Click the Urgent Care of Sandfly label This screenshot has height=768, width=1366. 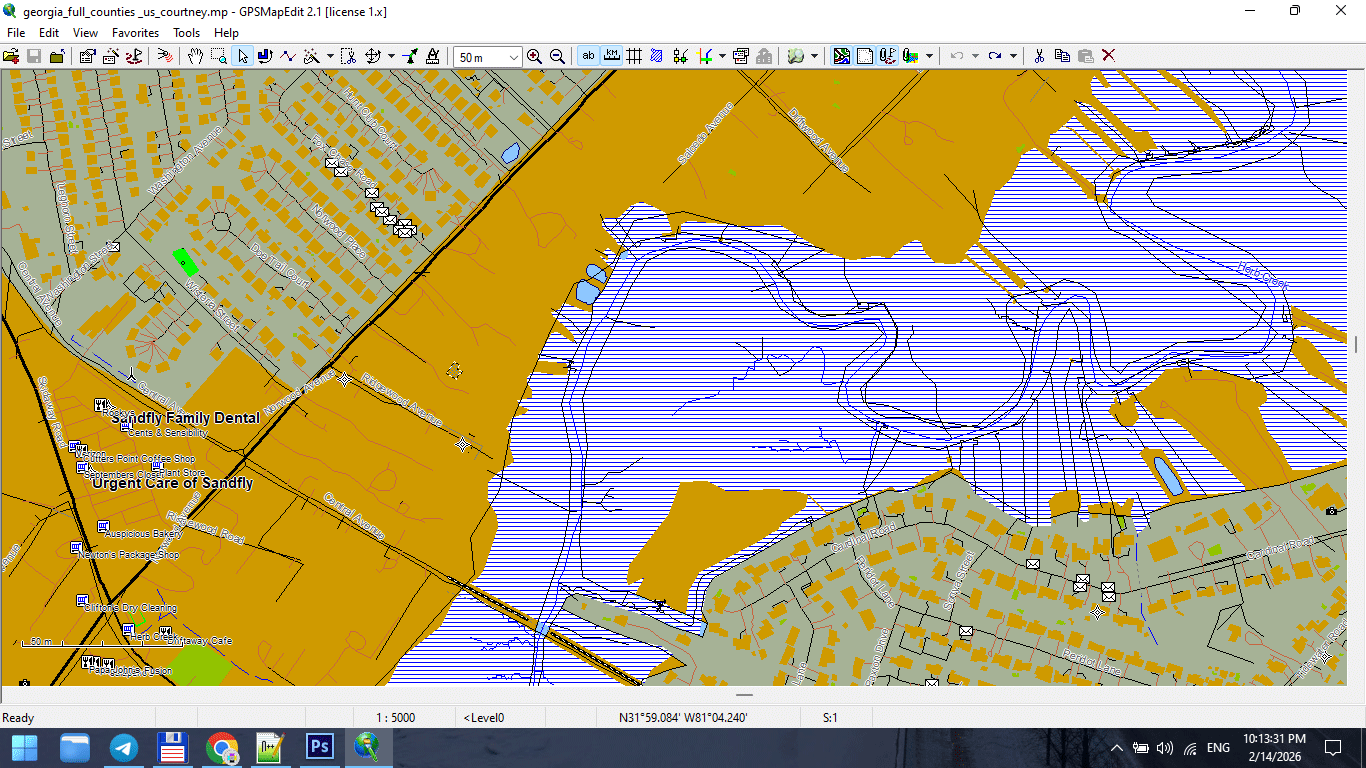[172, 483]
